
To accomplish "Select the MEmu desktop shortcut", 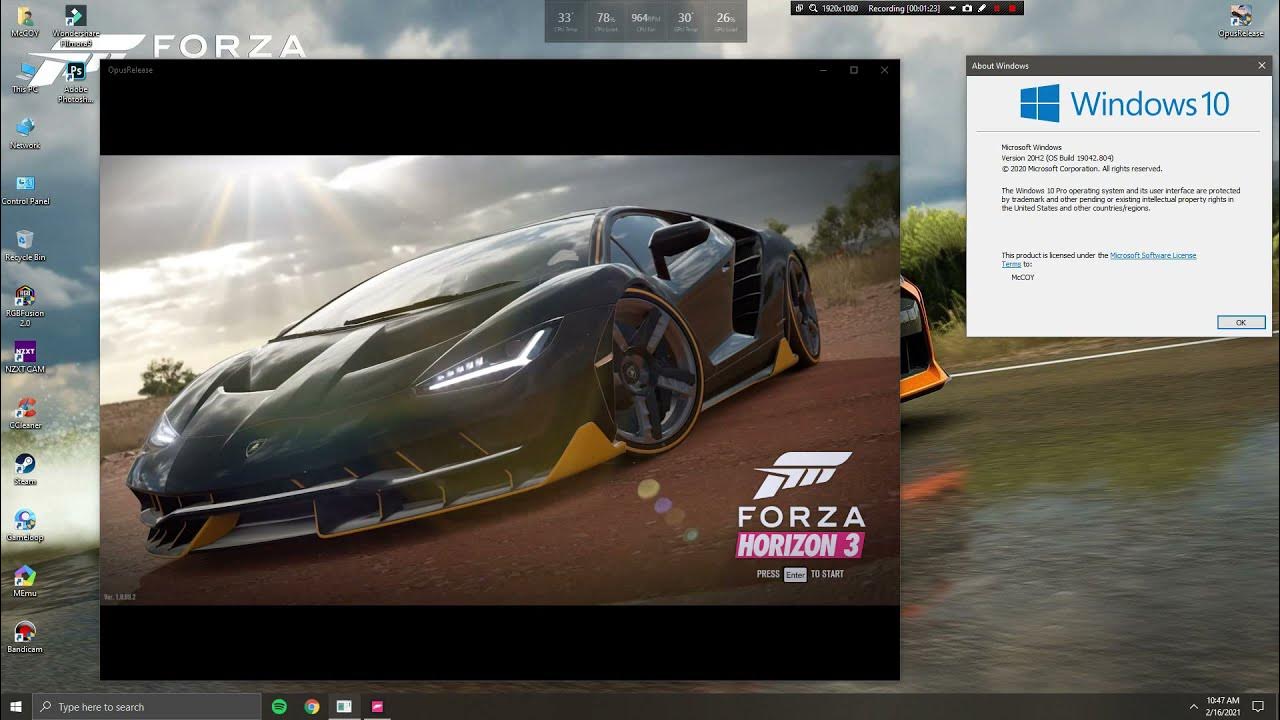I will pyautogui.click(x=25, y=582).
